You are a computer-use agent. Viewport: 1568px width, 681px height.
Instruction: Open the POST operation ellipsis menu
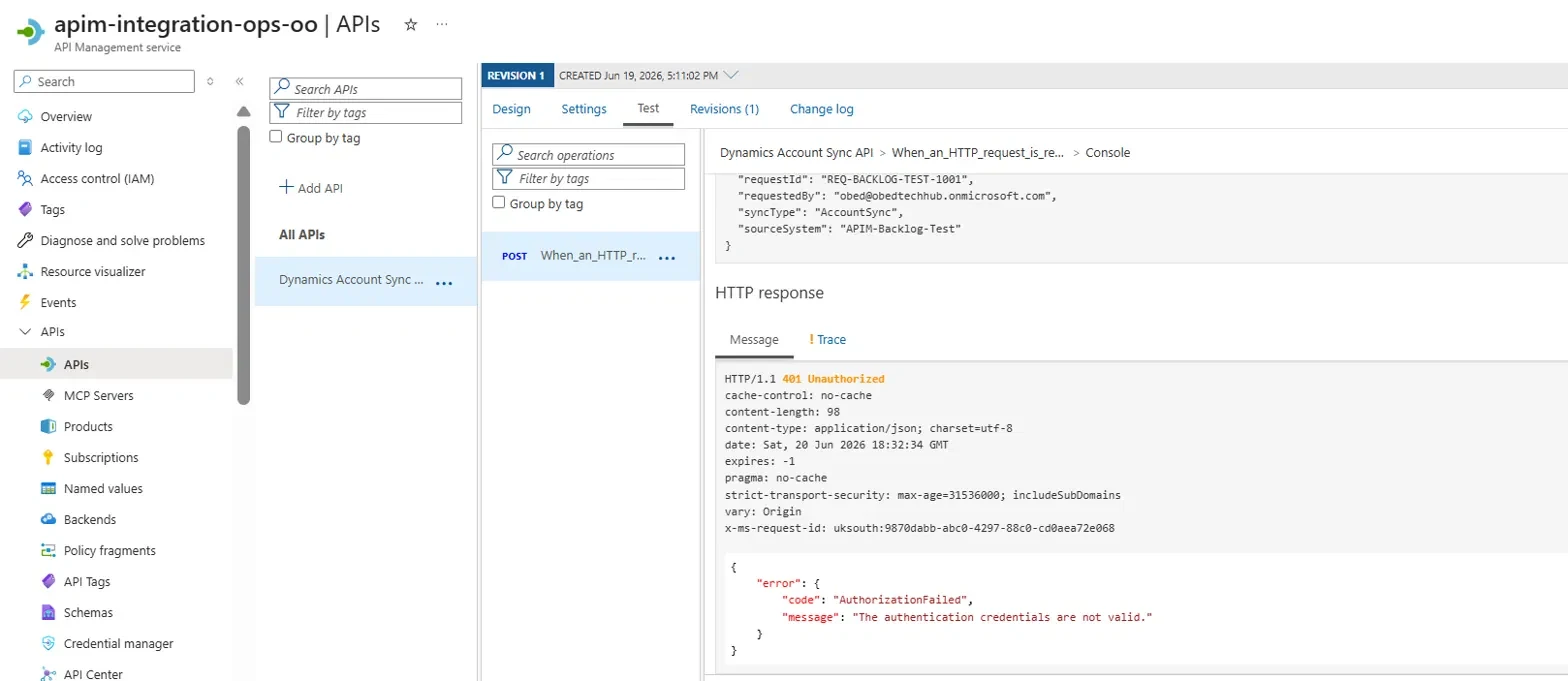pyautogui.click(x=667, y=258)
